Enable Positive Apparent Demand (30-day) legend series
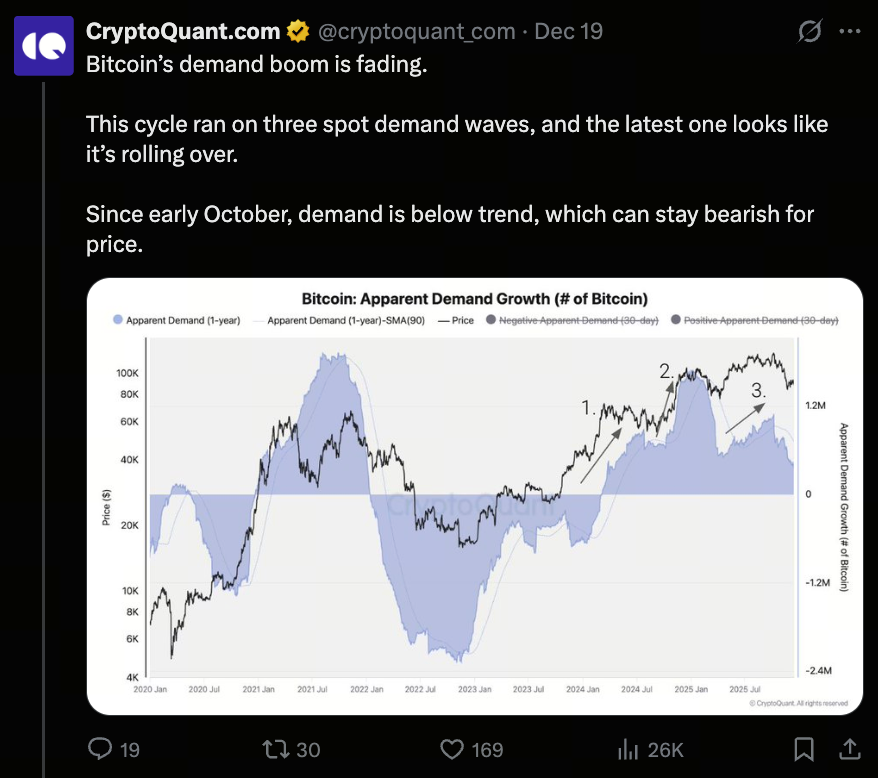The height and width of the screenshot is (778, 878). click(761, 320)
